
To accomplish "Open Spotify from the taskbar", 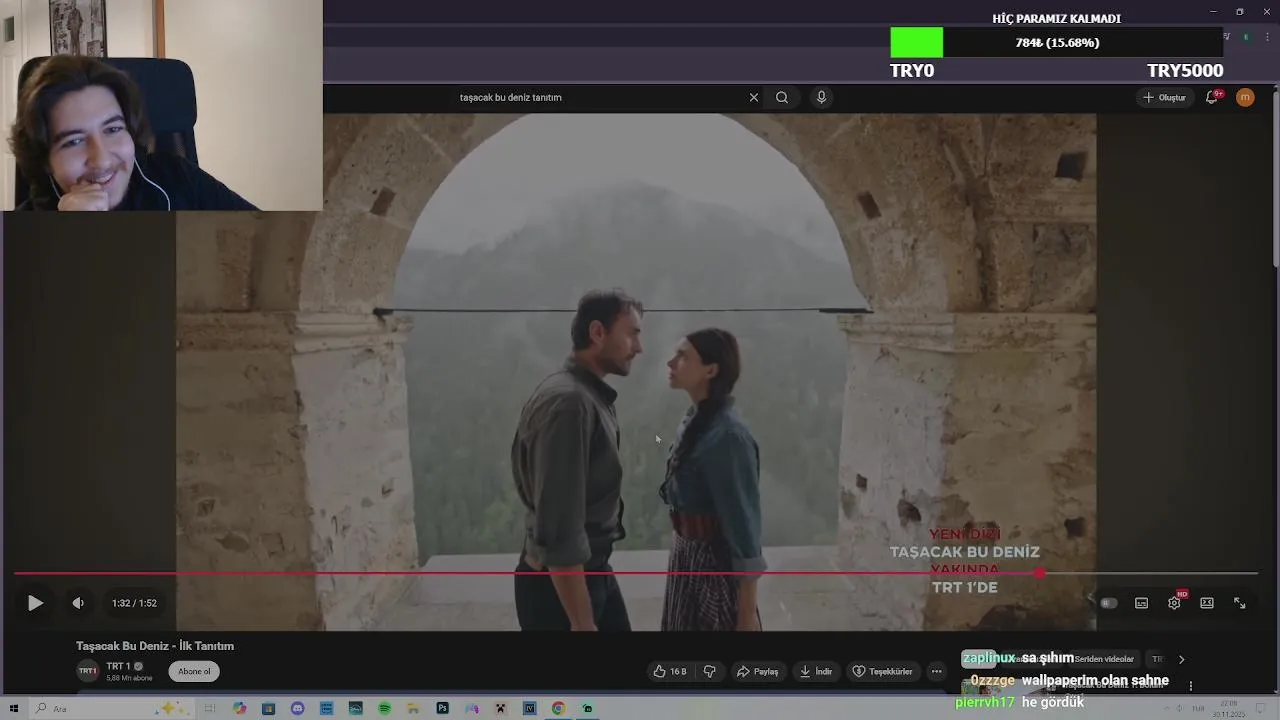I will click(x=384, y=708).
